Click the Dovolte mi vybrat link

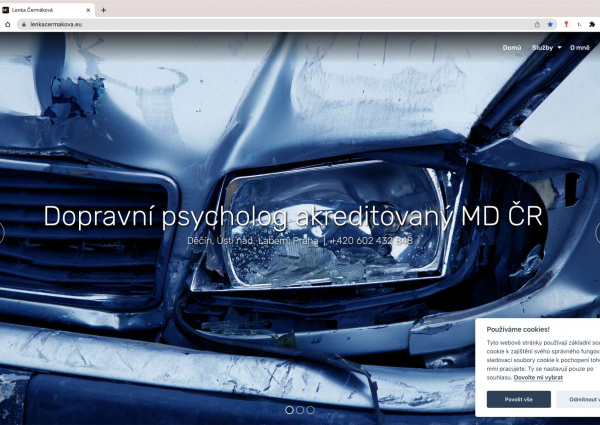click(x=538, y=377)
